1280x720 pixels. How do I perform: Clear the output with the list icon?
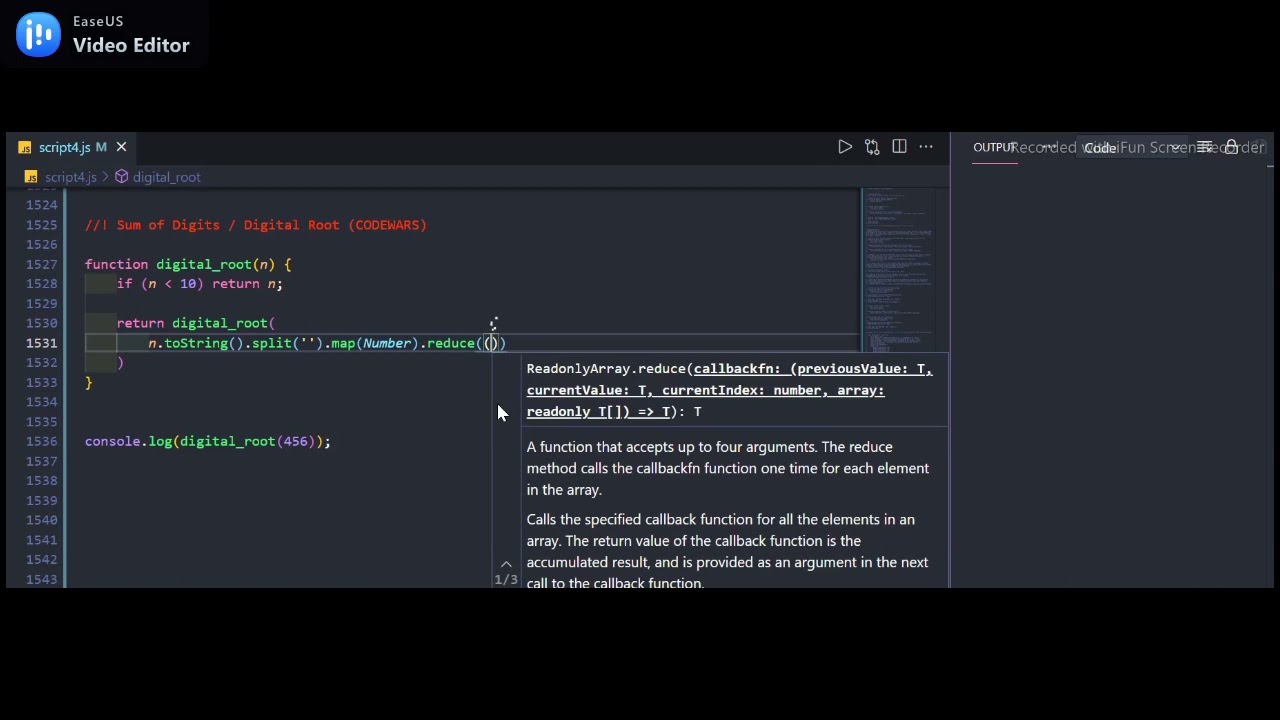pyautogui.click(x=1205, y=147)
